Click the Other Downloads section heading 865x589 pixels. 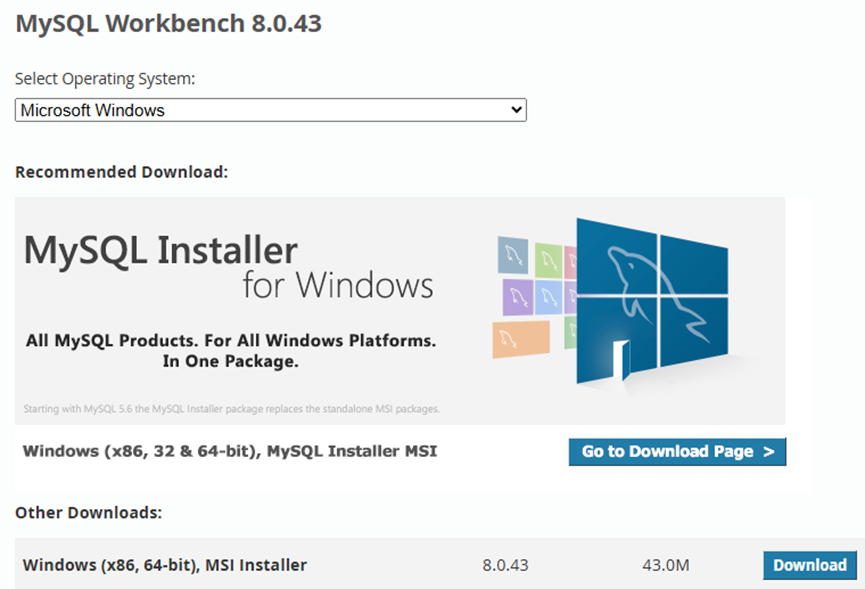[88, 513]
